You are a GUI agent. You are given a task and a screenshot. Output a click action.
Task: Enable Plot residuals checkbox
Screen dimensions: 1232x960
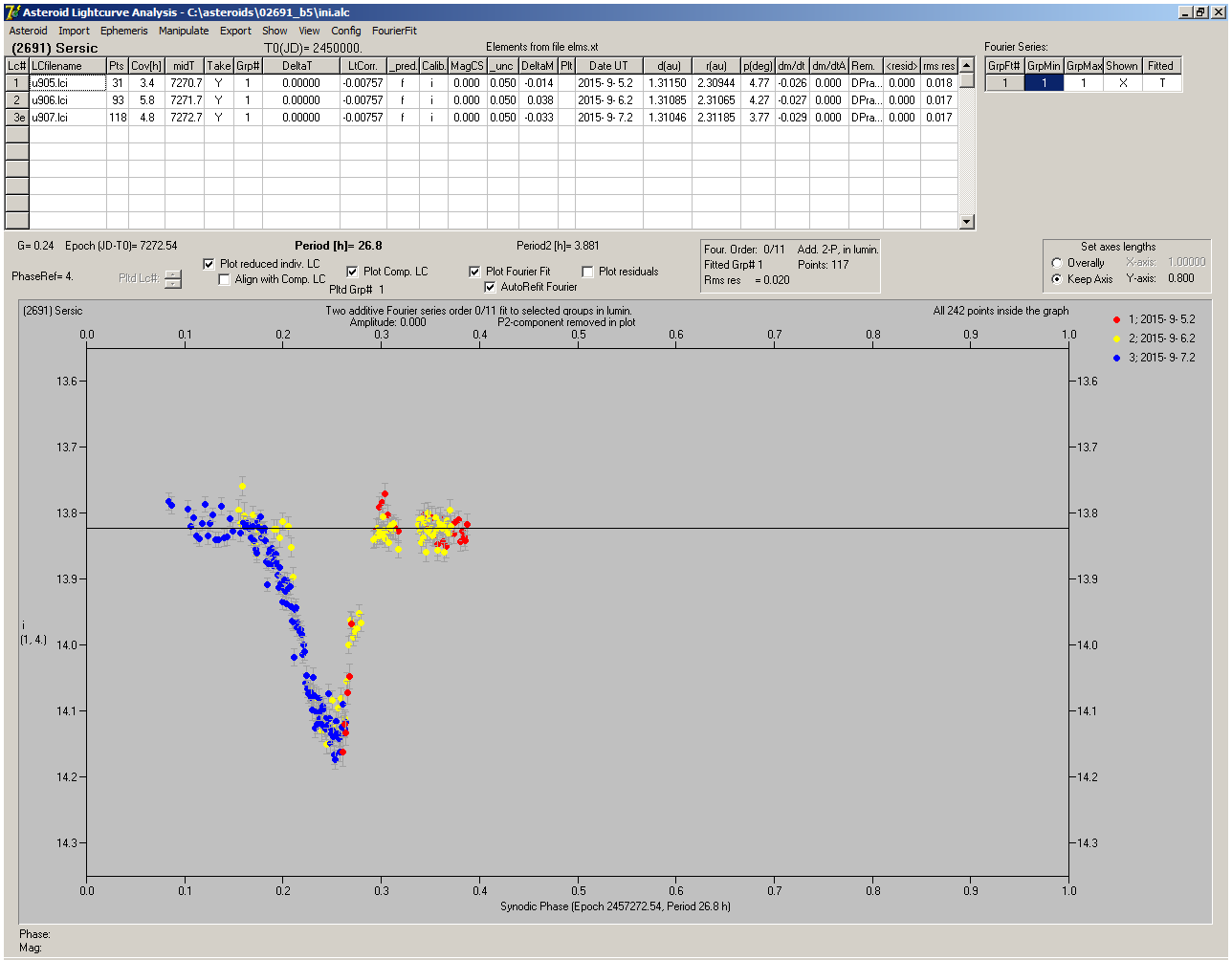(588, 272)
